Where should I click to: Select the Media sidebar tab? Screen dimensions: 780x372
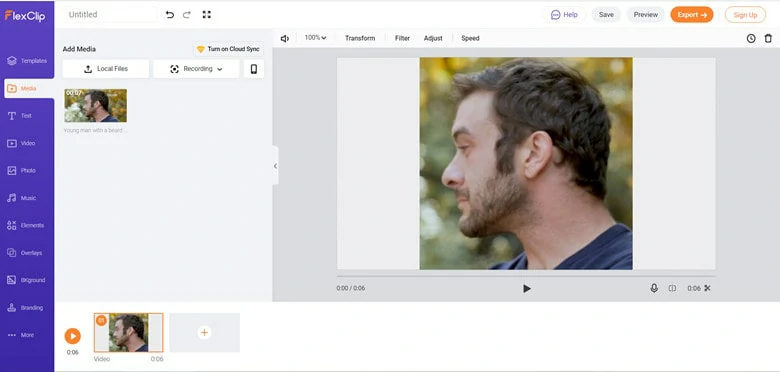tap(29, 89)
